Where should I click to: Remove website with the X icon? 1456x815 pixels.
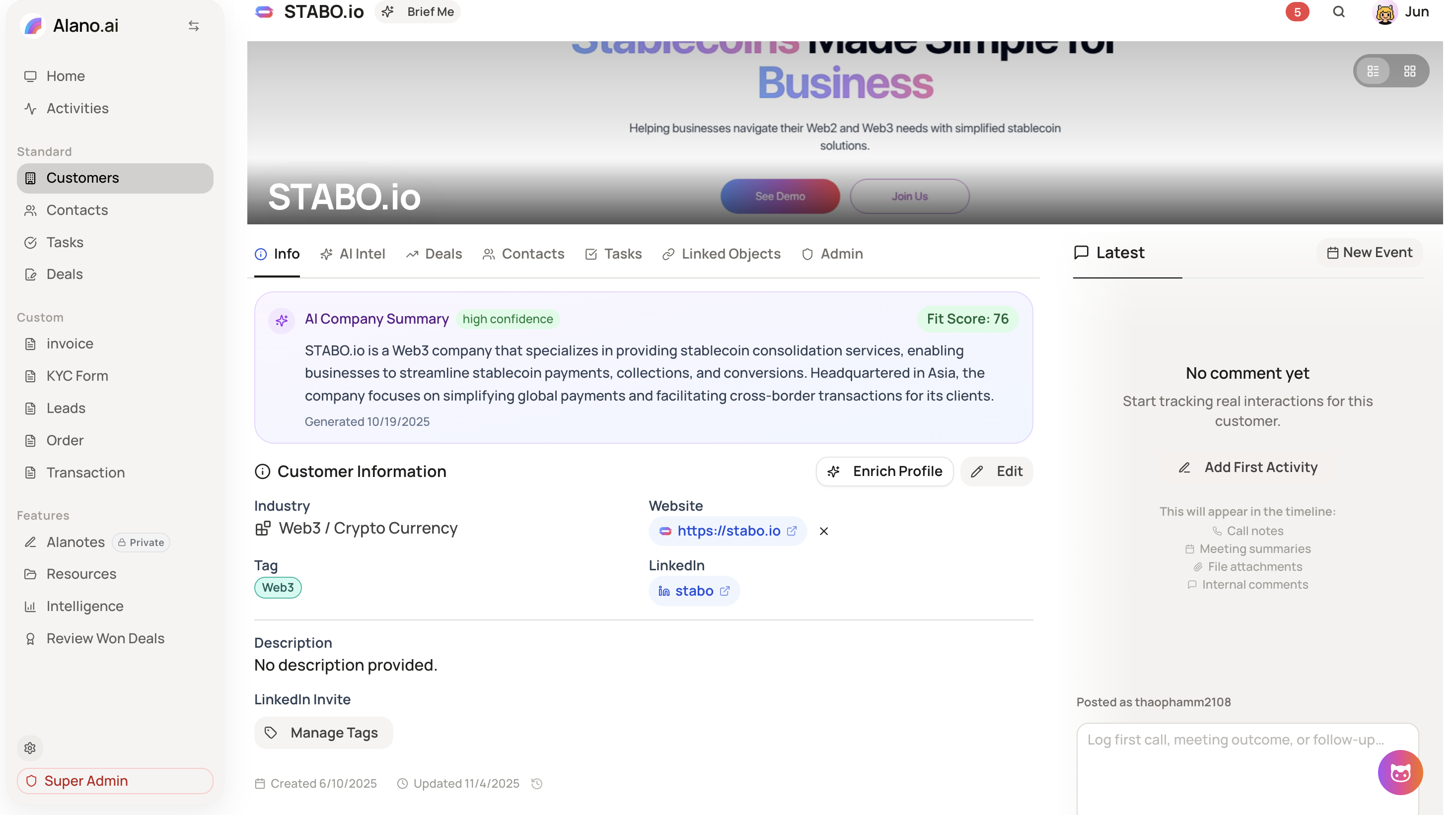823,531
